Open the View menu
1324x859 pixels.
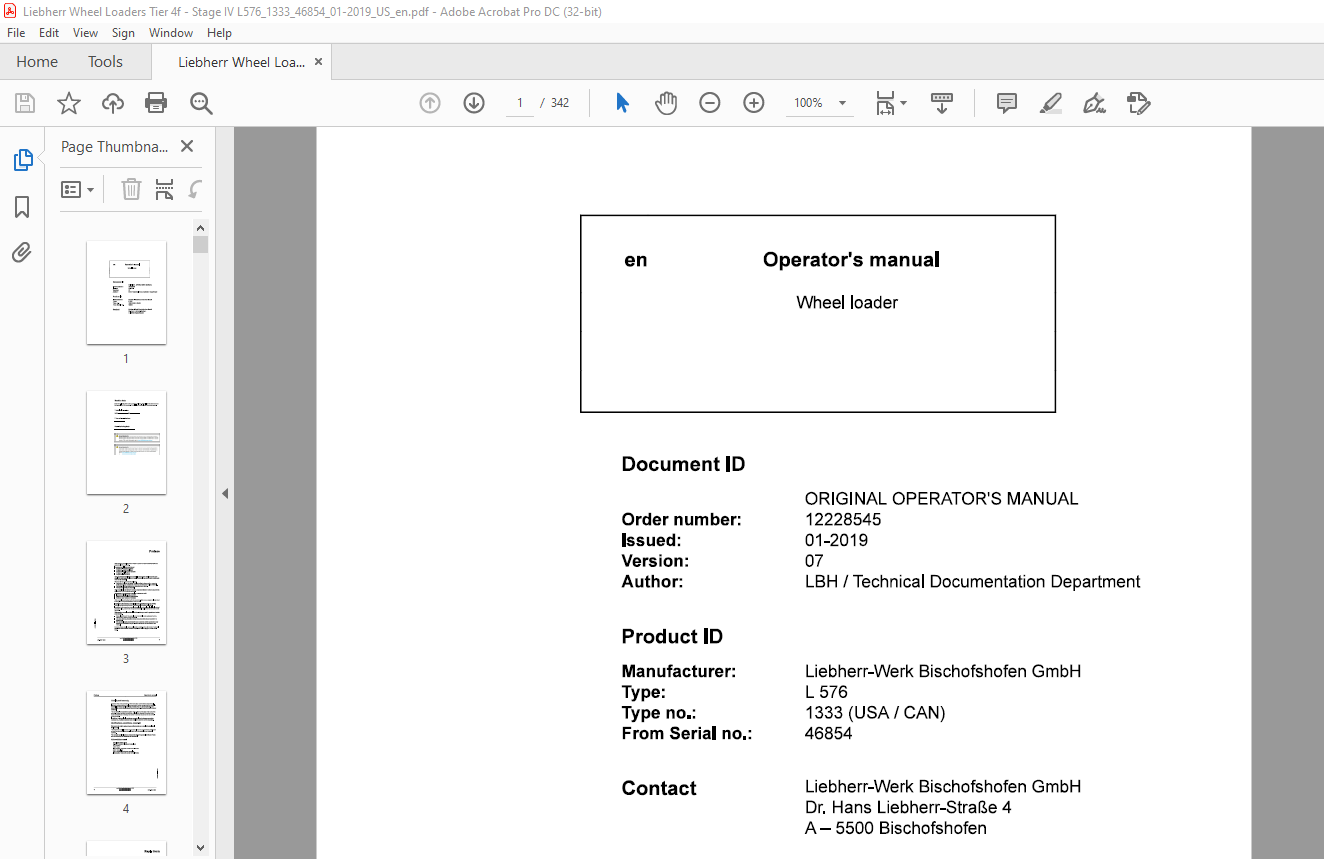(x=85, y=33)
